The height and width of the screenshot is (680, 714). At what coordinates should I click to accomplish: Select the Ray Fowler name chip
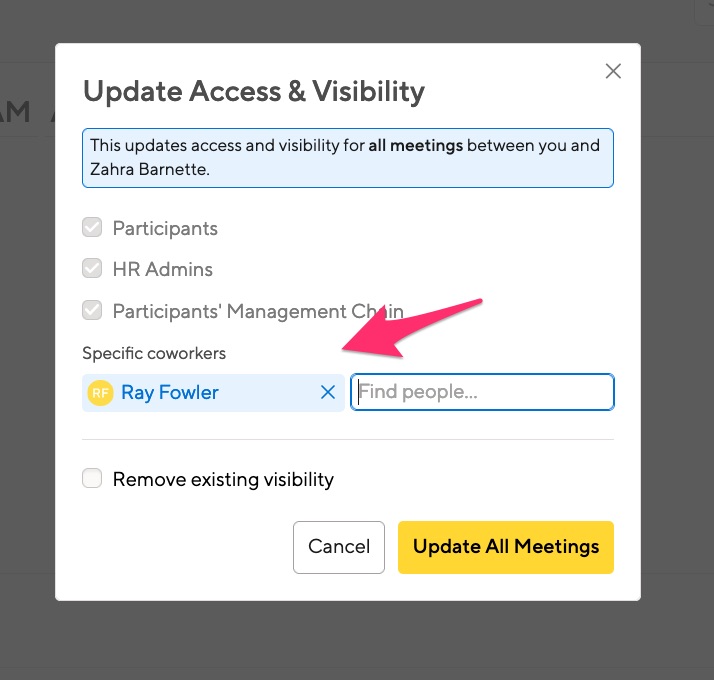[x=213, y=393]
